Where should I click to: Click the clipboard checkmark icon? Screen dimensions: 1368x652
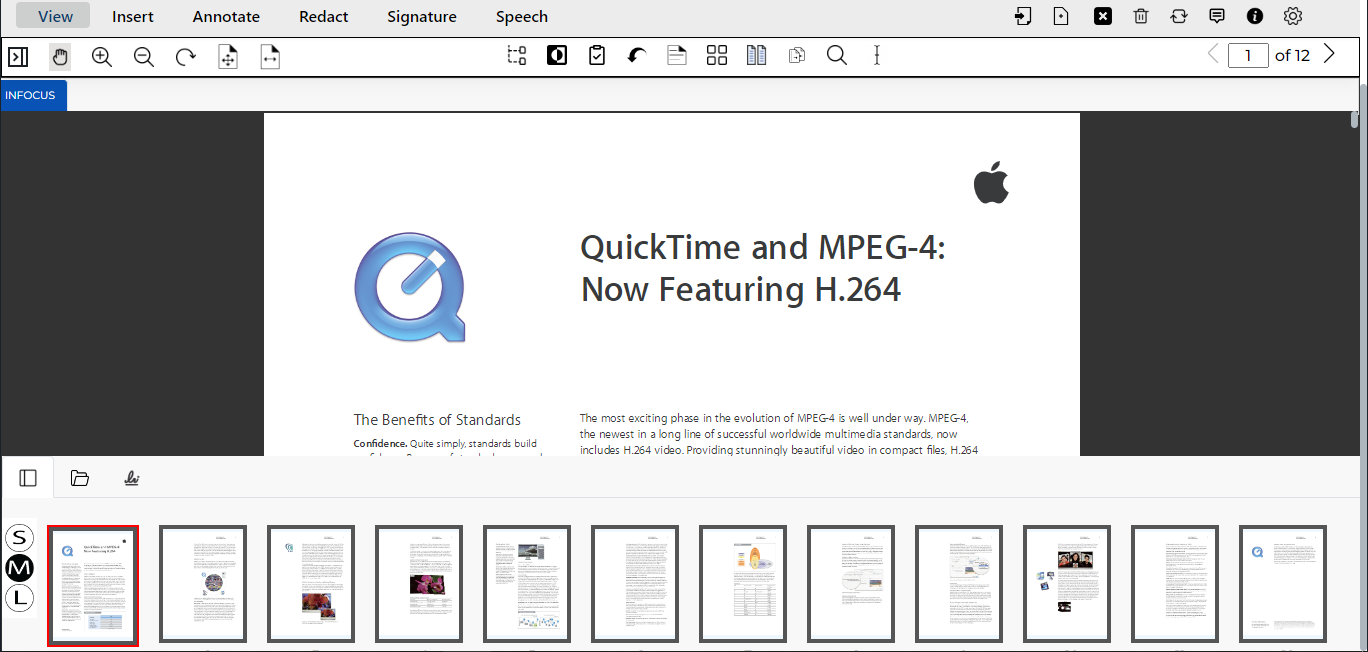tap(597, 56)
